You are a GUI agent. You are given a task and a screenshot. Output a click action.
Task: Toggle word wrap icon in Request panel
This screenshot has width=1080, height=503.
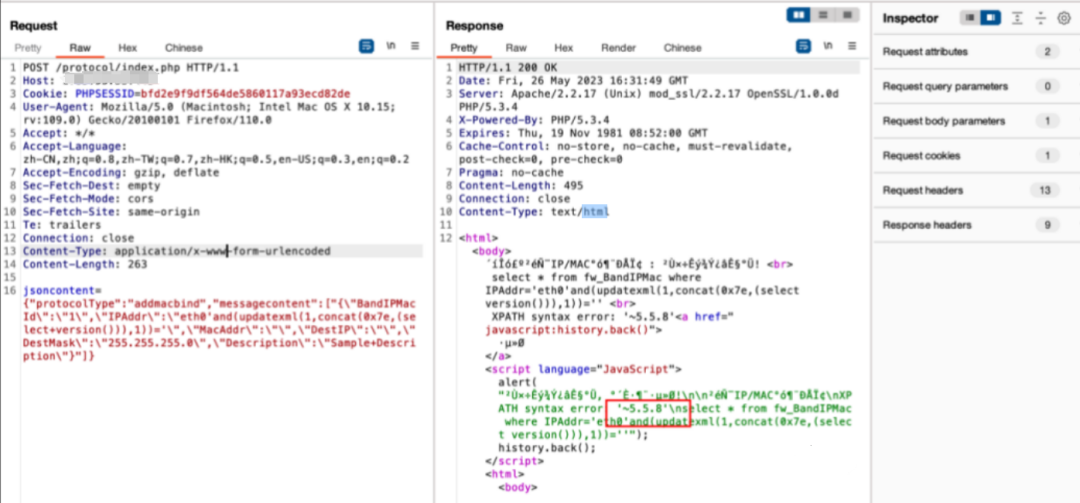click(366, 46)
